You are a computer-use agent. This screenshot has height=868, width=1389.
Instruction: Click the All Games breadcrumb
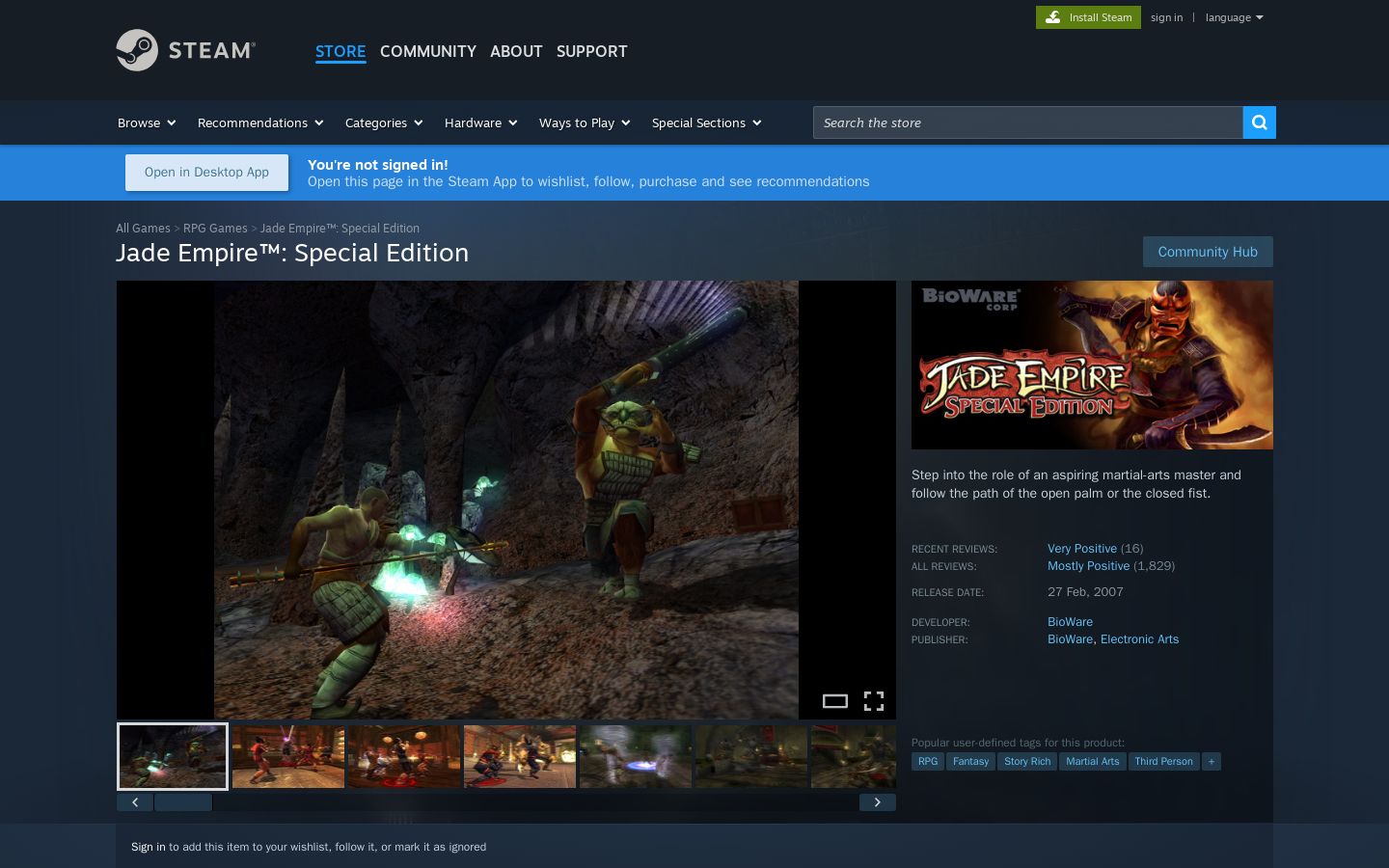pos(143,229)
